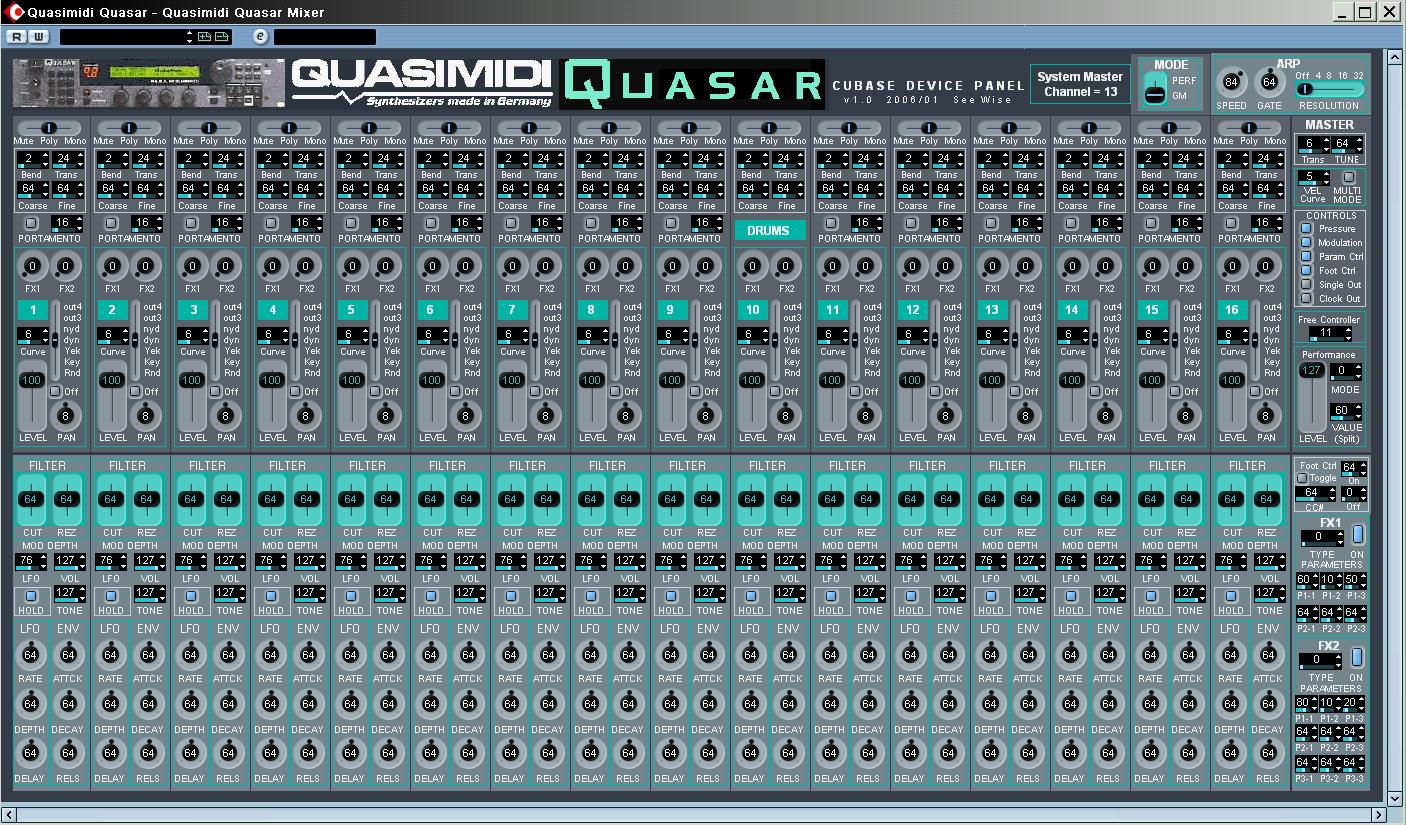Click the store preset plus icon

tap(205, 37)
